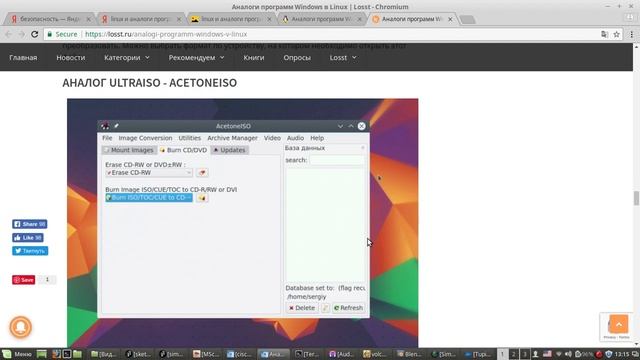Click the Pinterest Save button
Viewport: 640px width, 360px height.
(23, 280)
